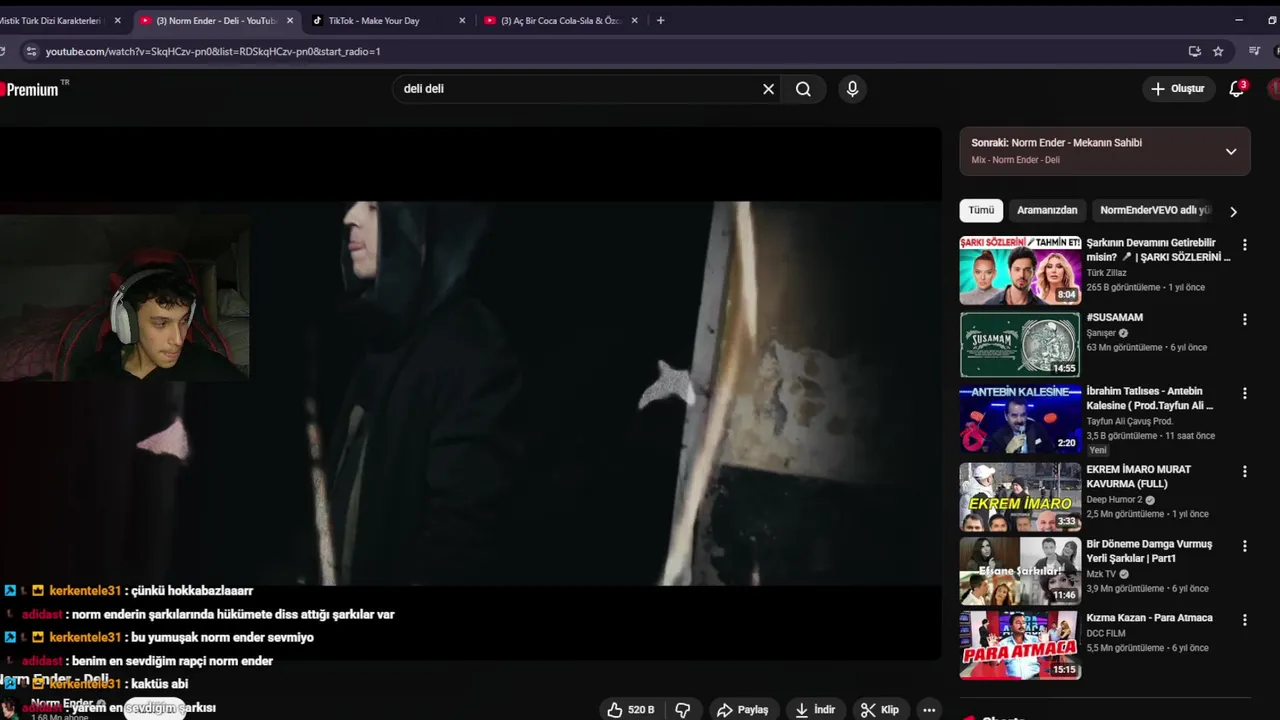Open the Şarkı Sözlerini Tahmin Et thumbnail
This screenshot has height=720, width=1280.
1020,270
